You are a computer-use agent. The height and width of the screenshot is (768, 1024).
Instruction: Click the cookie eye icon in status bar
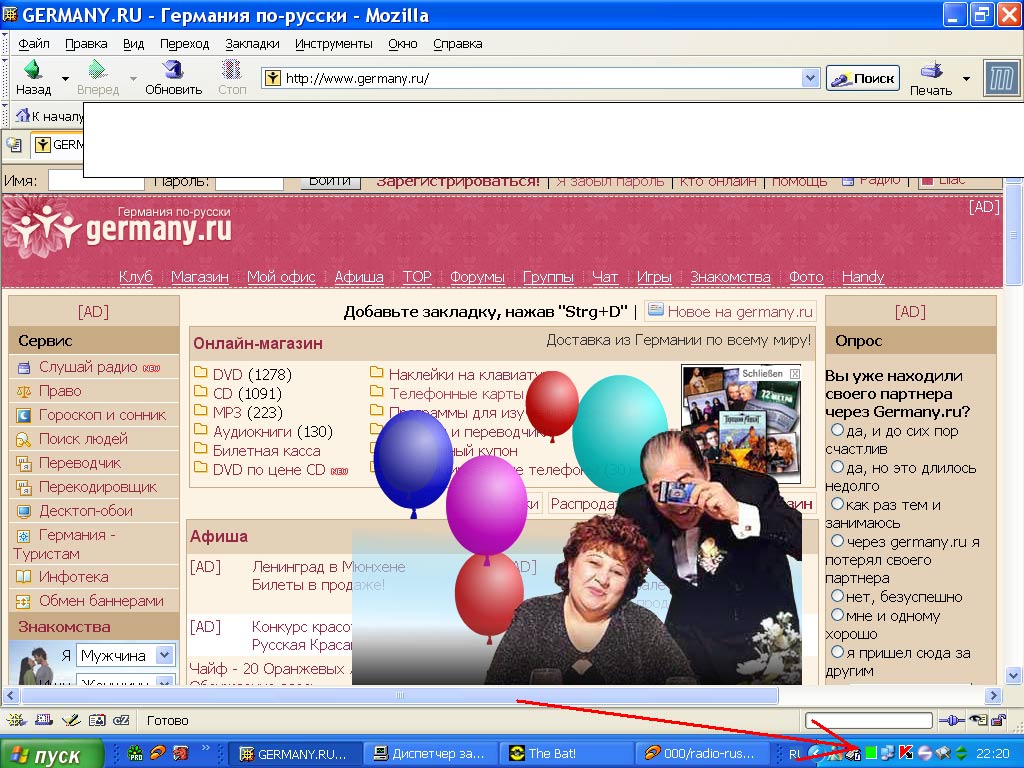(x=978, y=720)
